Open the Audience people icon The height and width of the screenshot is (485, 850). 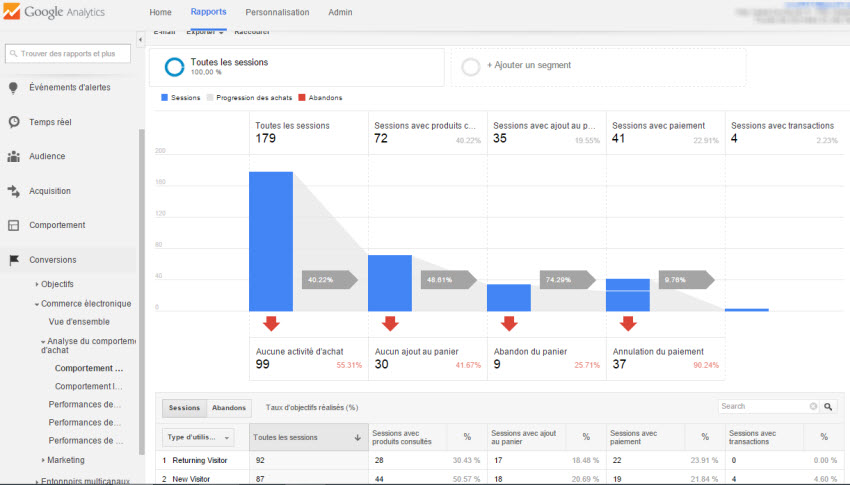[x=14, y=157]
